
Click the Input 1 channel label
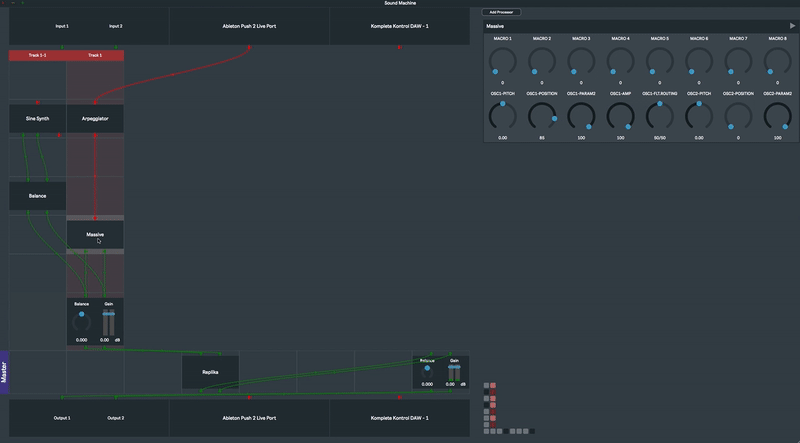point(62,26)
